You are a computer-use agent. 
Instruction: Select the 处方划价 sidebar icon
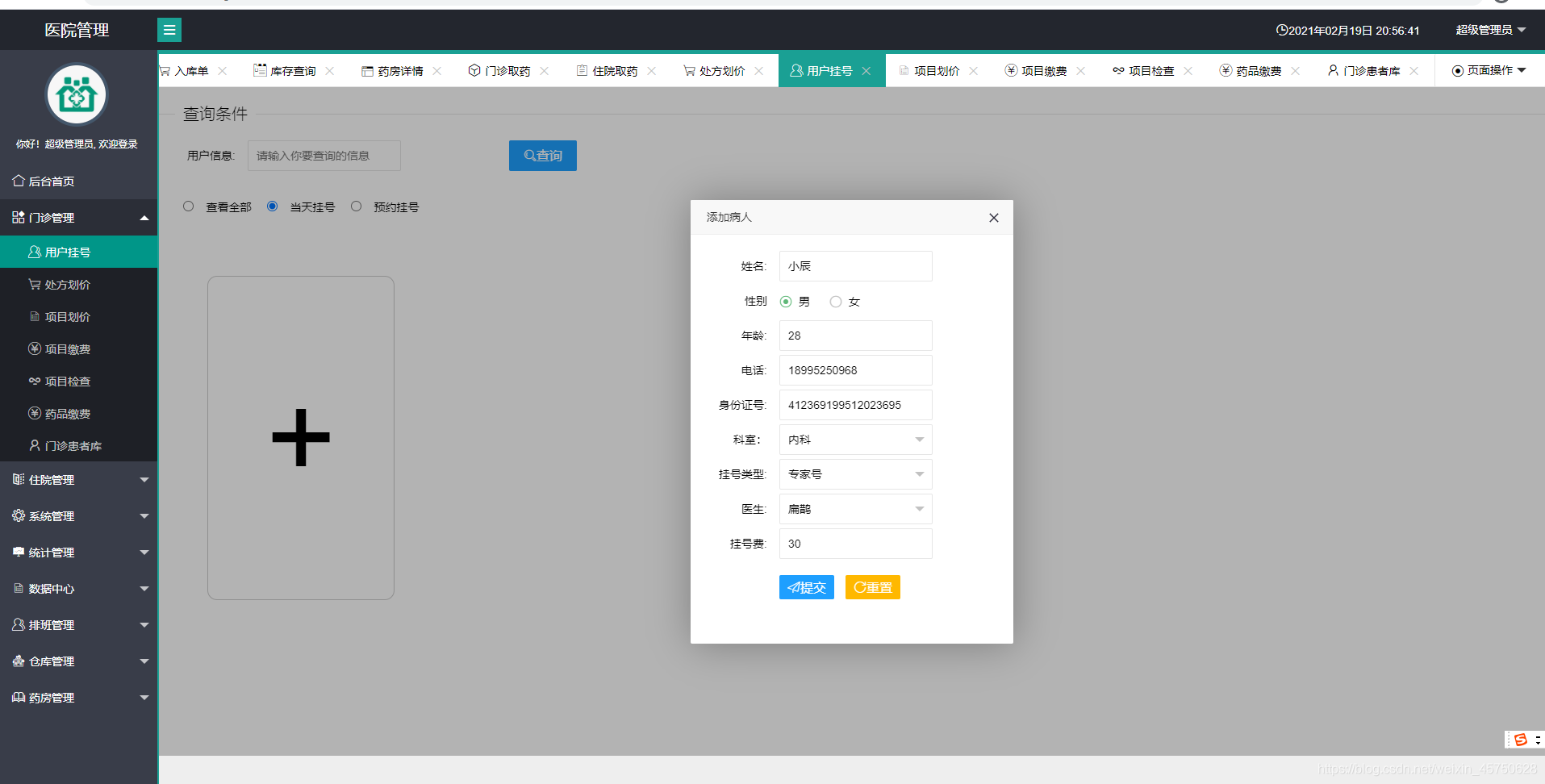[x=35, y=284]
